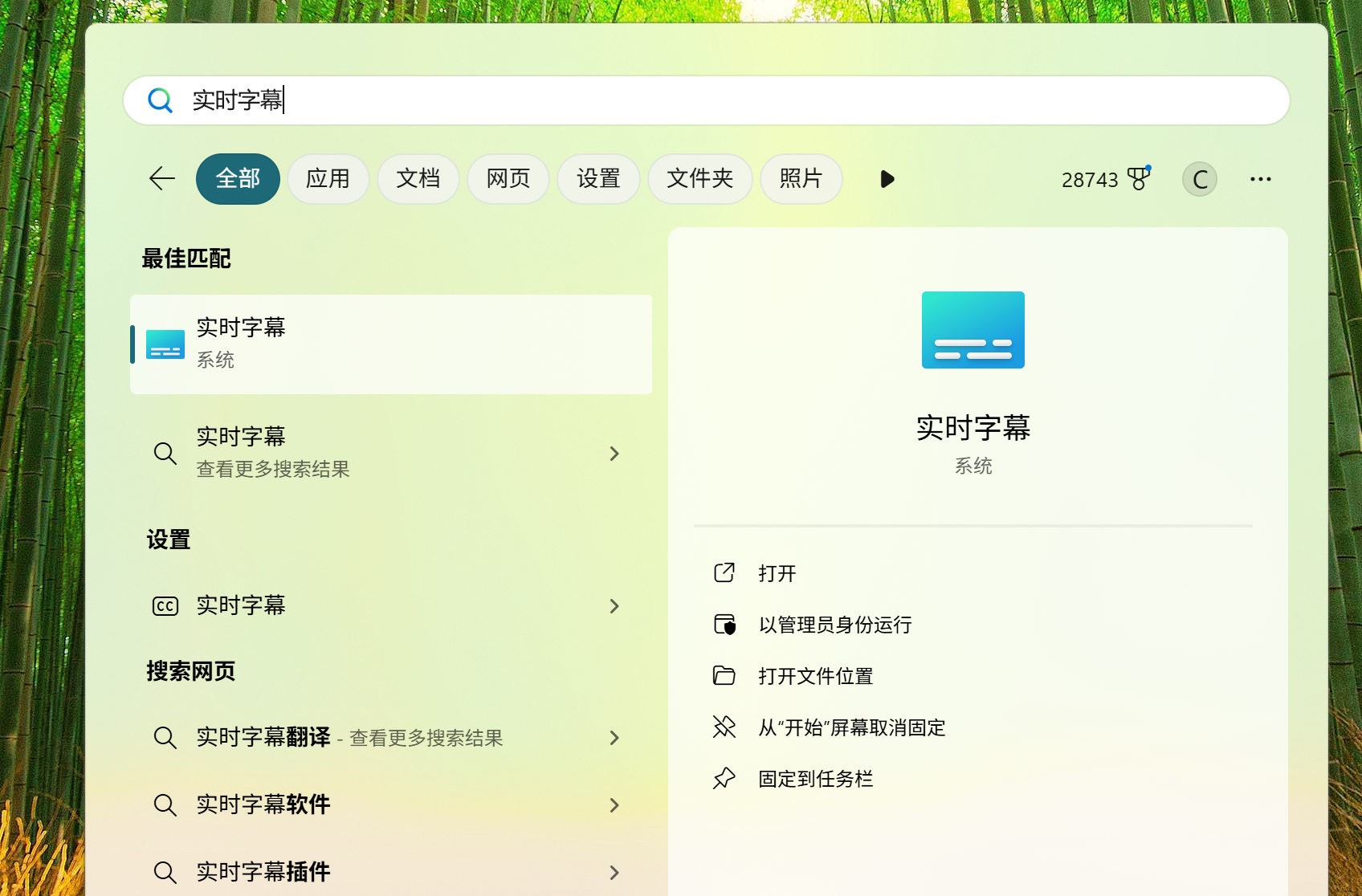Switch to the 文件夹 filter tab
The width and height of the screenshot is (1362, 896).
coord(699,178)
